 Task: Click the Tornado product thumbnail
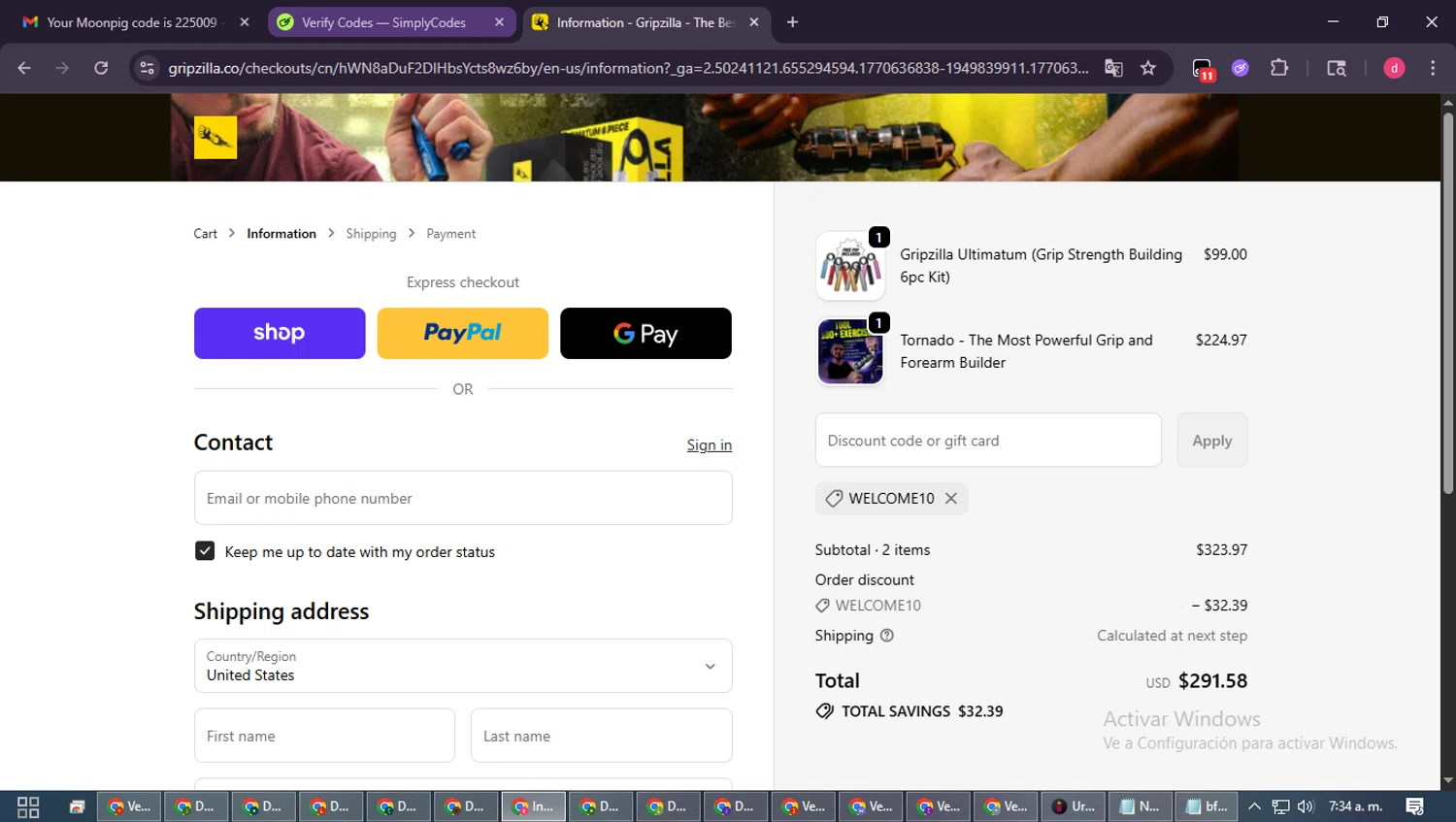coord(850,351)
